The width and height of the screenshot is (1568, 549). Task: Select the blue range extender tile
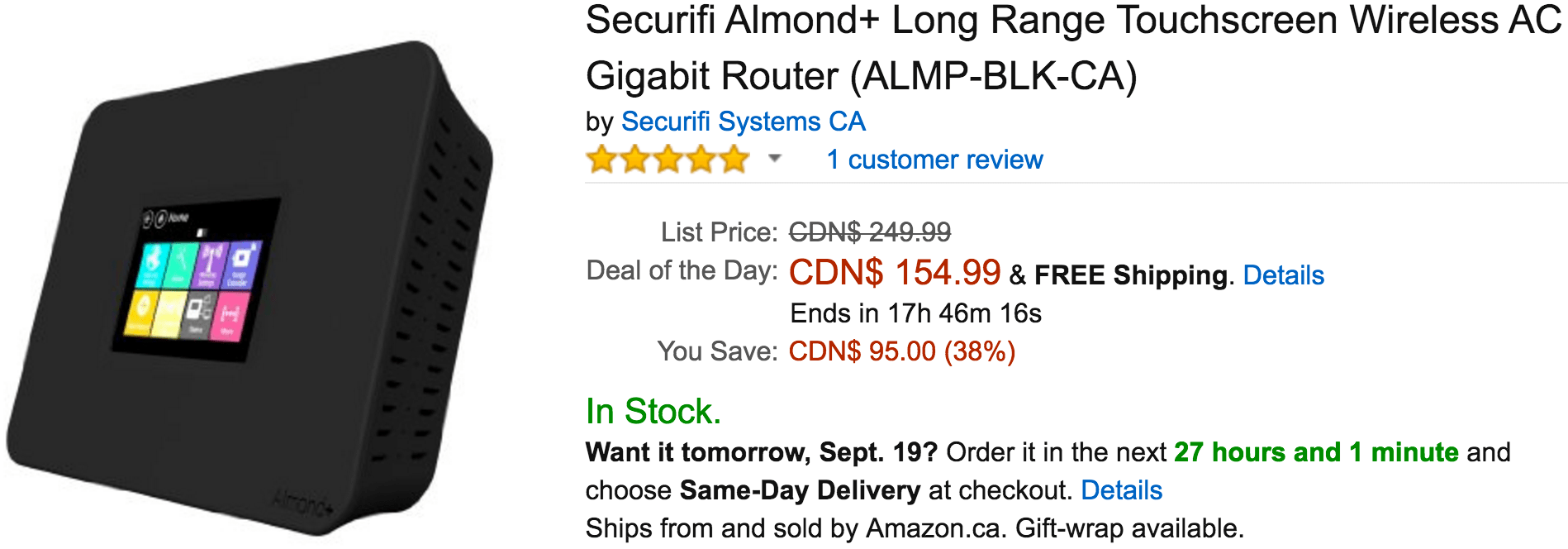(243, 265)
